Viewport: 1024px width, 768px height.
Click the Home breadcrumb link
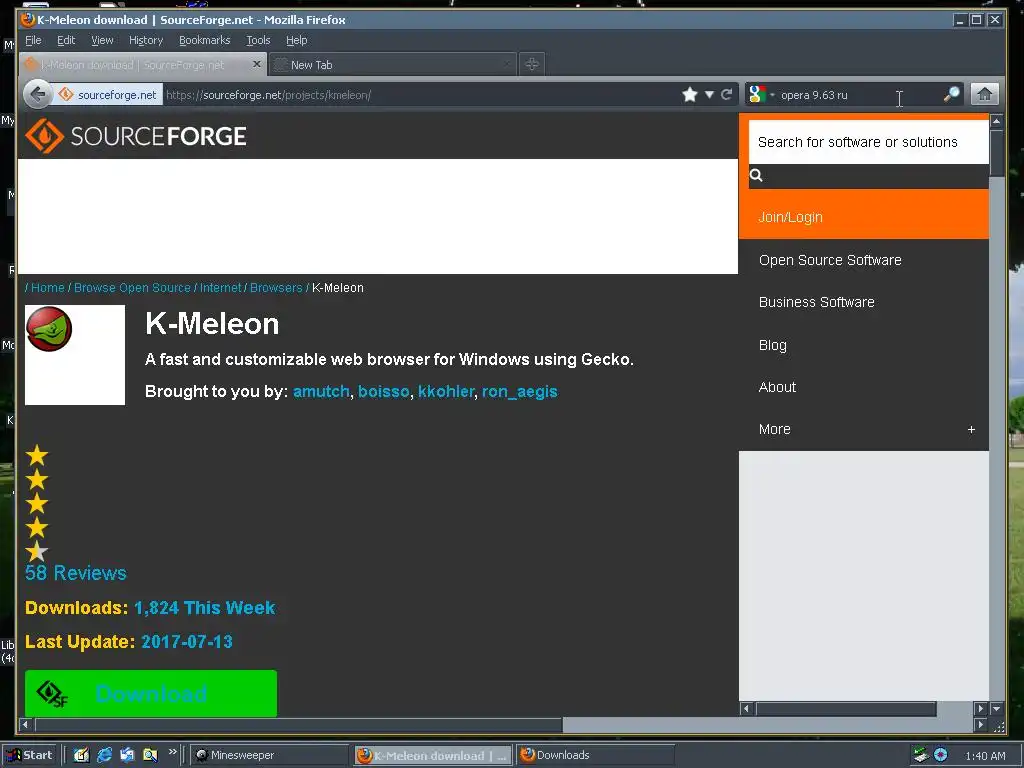tap(48, 287)
